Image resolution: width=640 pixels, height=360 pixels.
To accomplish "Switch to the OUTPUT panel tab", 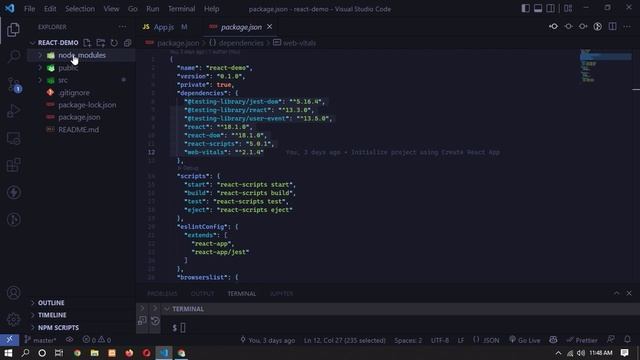I will [x=202, y=294].
